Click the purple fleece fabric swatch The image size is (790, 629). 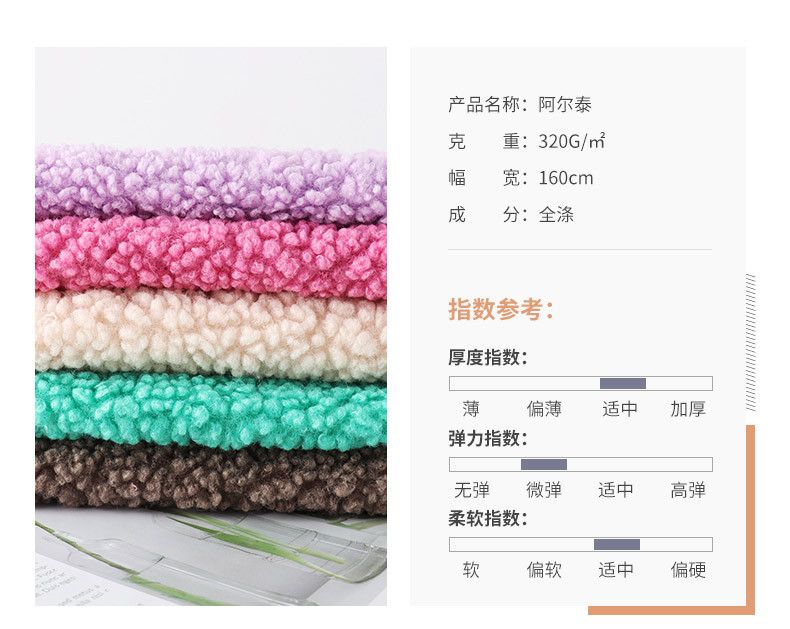tap(211, 182)
